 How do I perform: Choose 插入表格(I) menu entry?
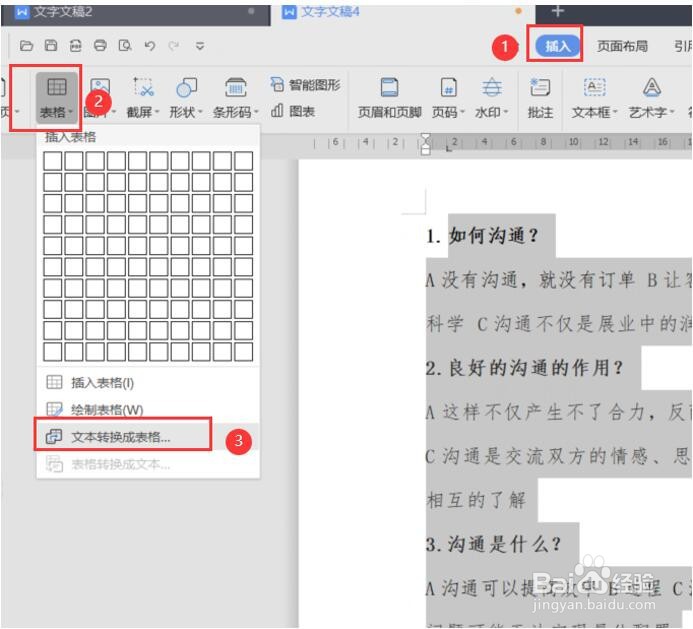point(148,382)
